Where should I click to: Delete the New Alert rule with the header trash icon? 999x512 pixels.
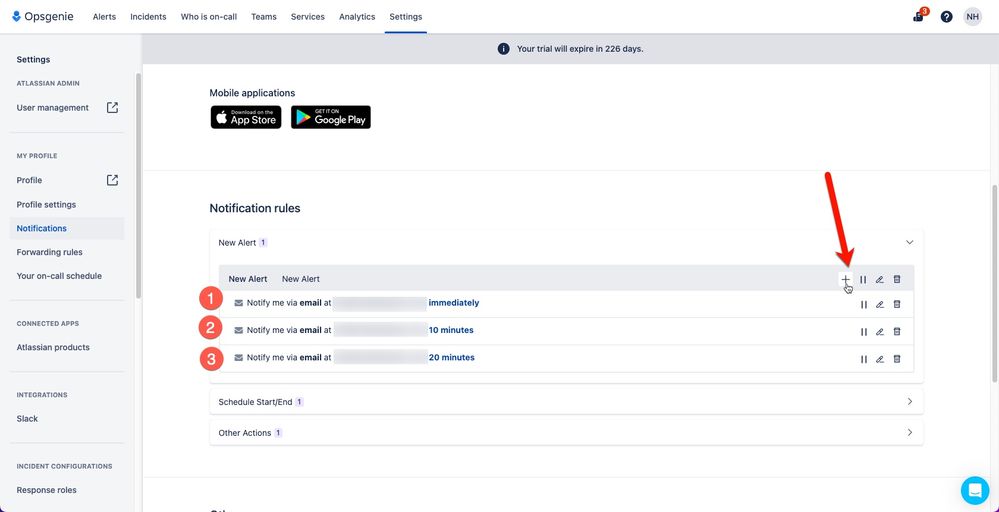click(x=897, y=279)
